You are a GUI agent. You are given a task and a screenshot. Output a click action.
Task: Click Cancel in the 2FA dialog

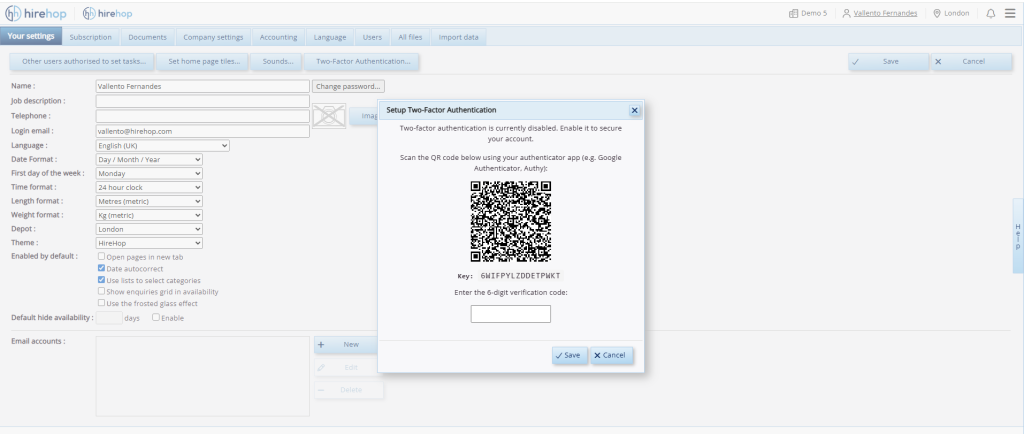pos(611,355)
